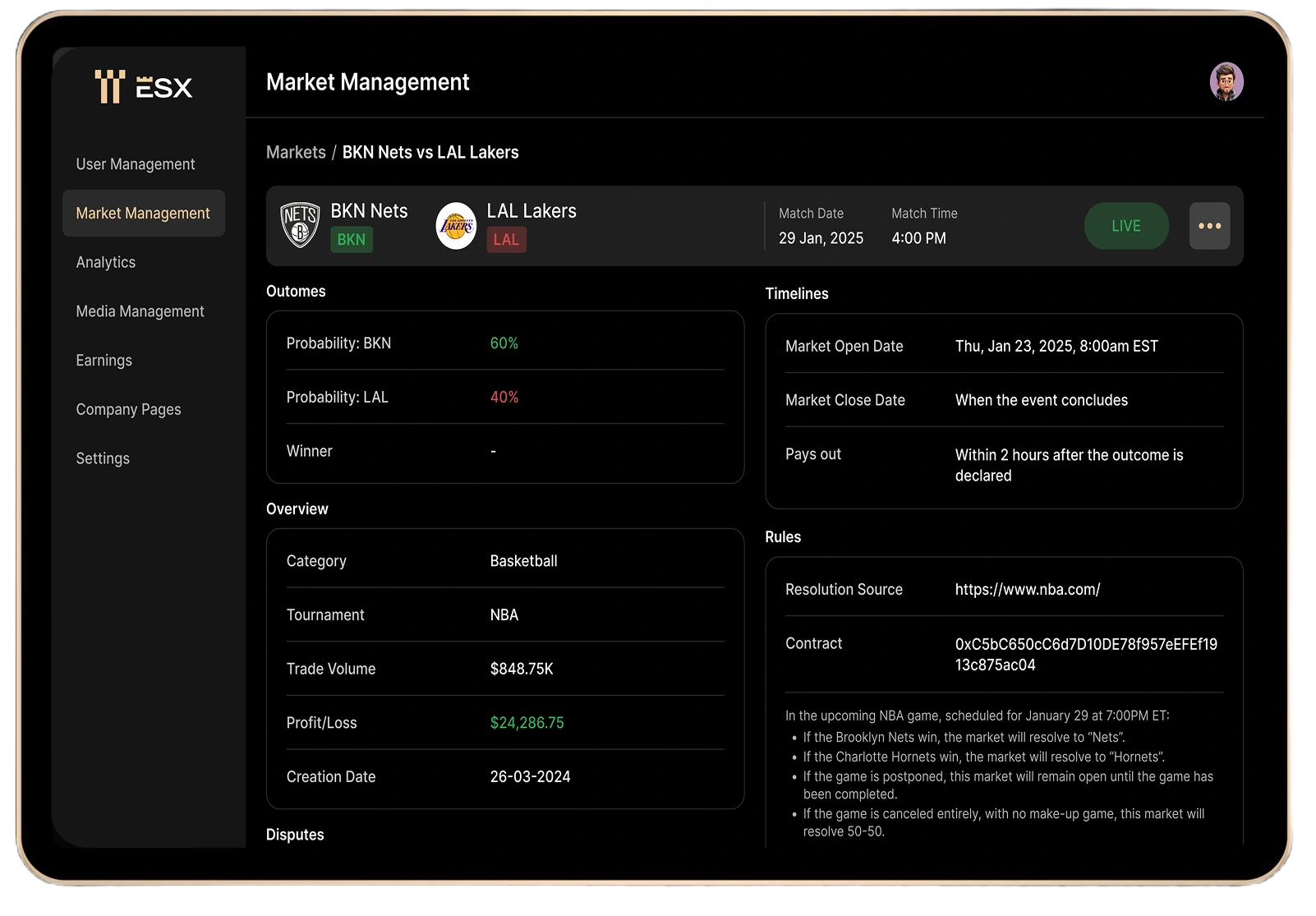Click the 'BKN Nets' team name
Screen dimensions: 1316x916
coord(369,211)
